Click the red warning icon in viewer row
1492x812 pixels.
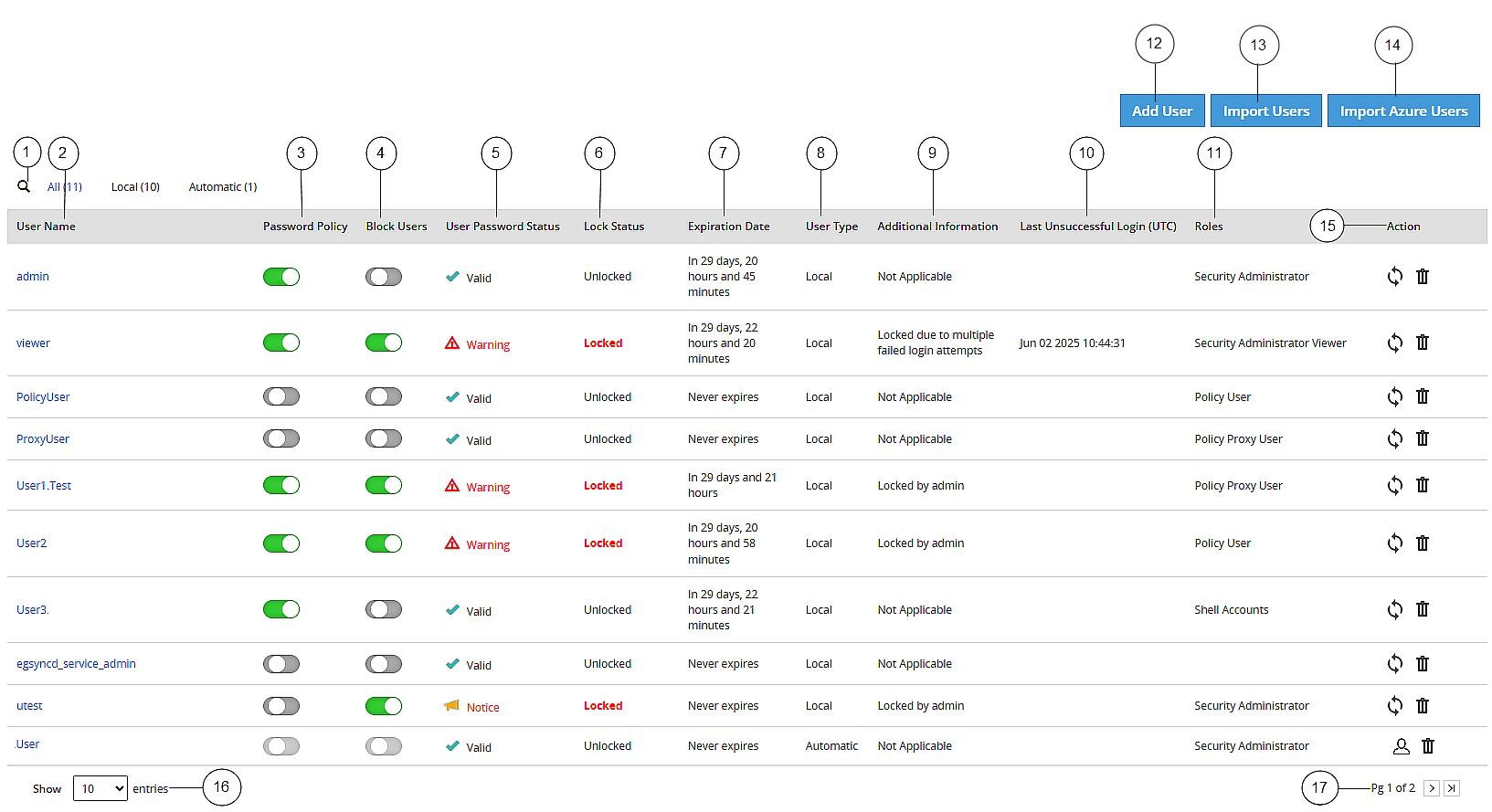click(452, 343)
